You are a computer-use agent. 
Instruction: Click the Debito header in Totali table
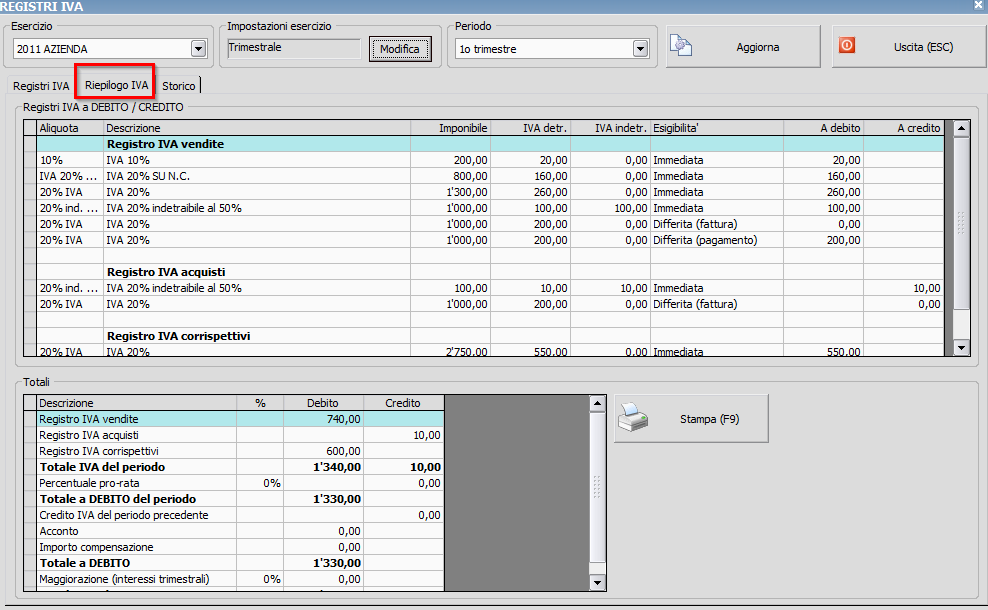point(324,403)
